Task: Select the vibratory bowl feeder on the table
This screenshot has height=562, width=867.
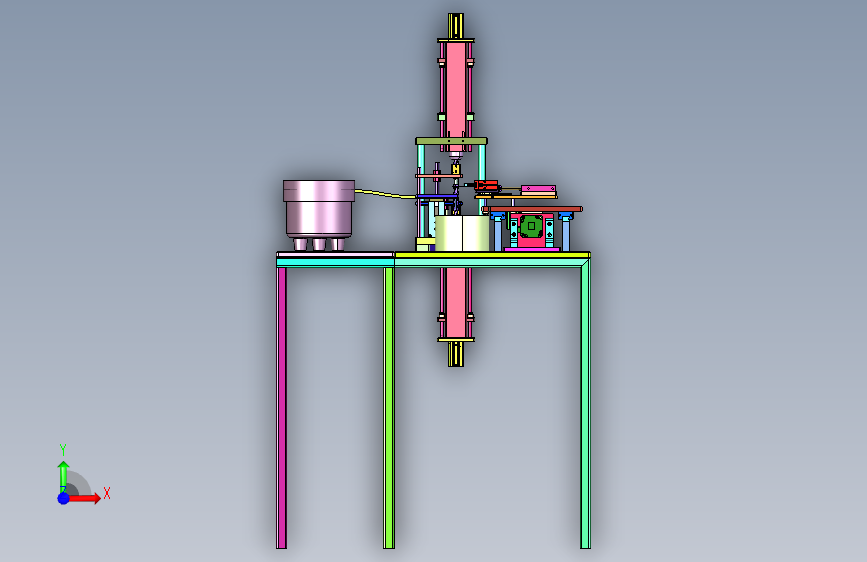Action: [319, 215]
